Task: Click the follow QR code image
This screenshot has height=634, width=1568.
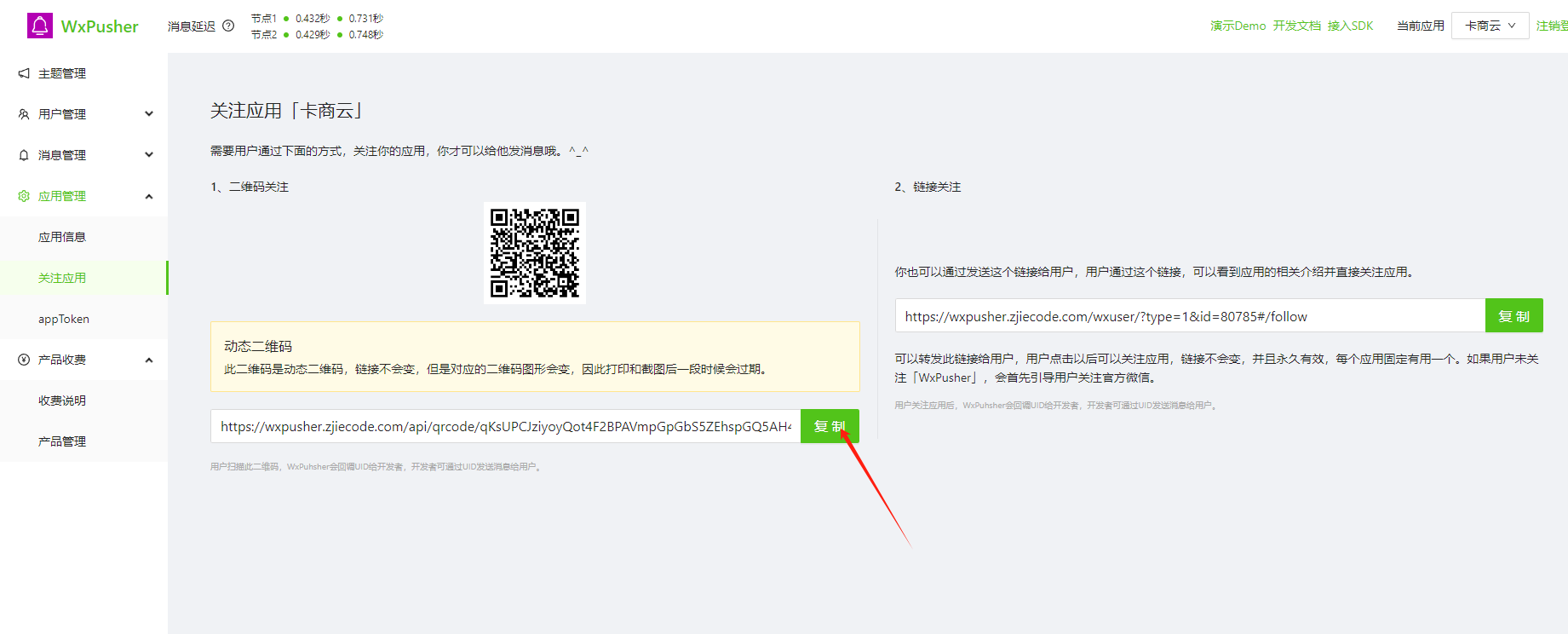Action: 535,253
